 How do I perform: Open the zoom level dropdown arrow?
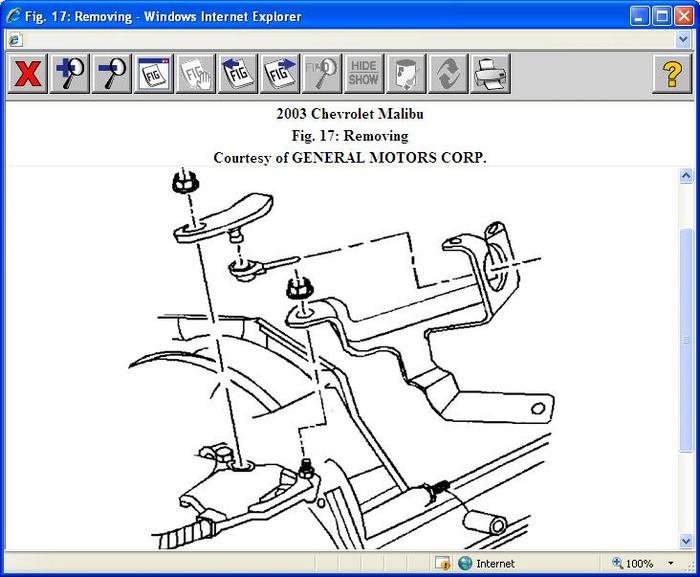pos(671,563)
